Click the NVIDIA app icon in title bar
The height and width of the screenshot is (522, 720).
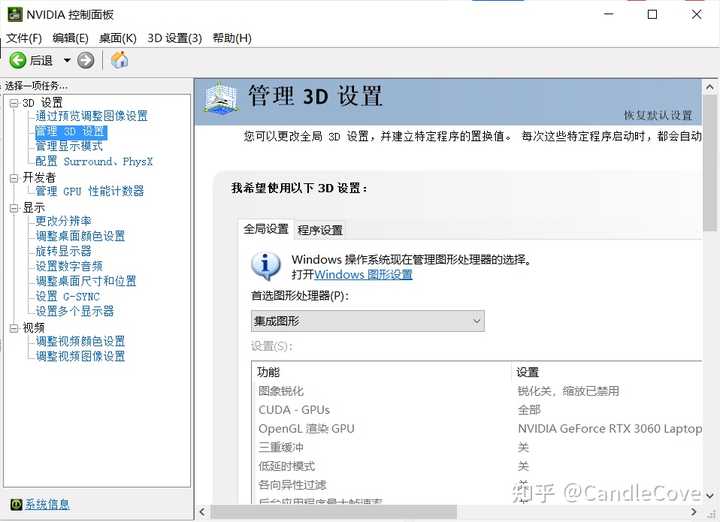tap(15, 15)
